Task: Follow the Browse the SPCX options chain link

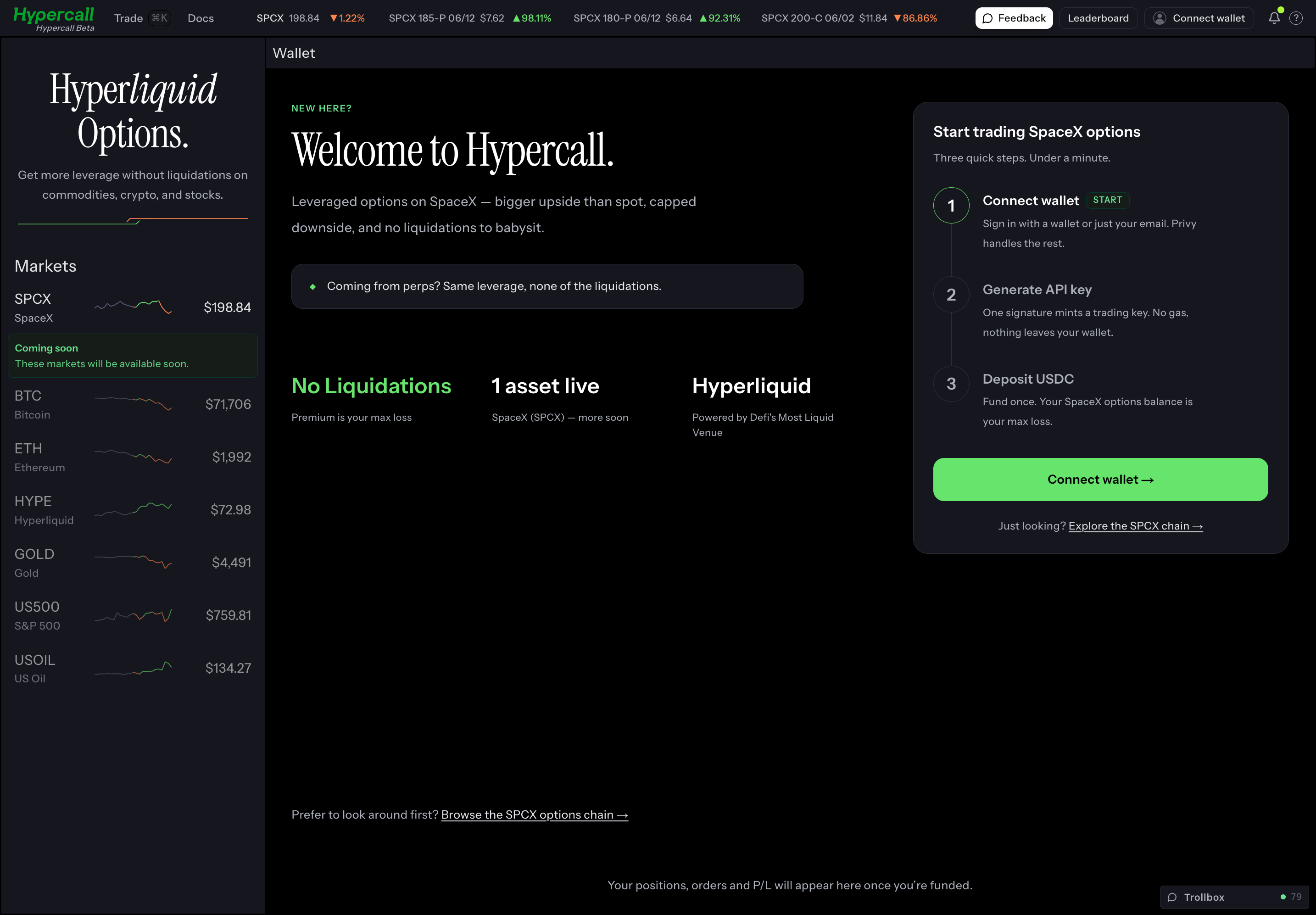Action: pyautogui.click(x=534, y=815)
